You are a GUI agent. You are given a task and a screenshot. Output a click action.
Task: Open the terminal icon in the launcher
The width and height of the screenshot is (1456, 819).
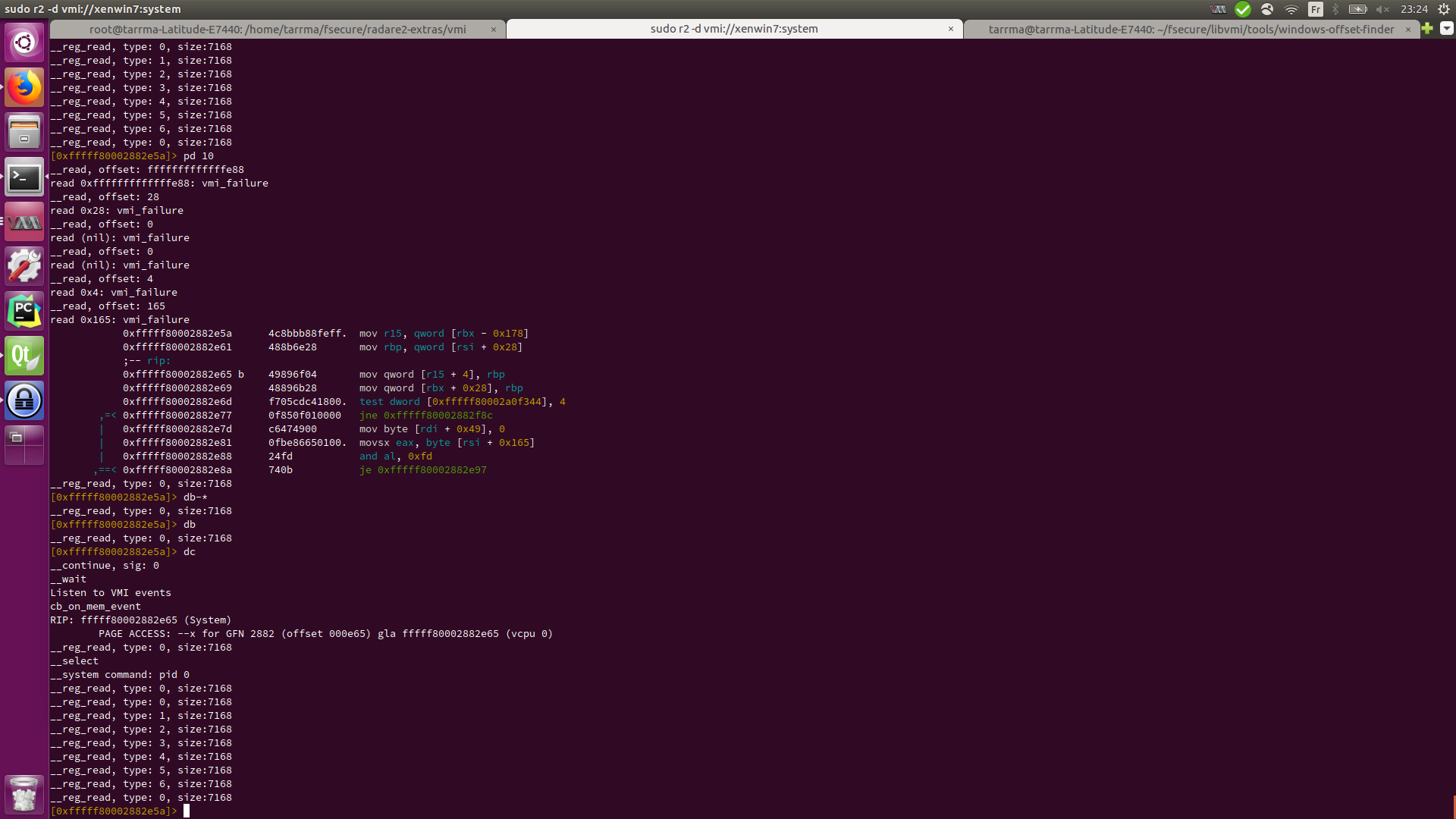point(24,177)
